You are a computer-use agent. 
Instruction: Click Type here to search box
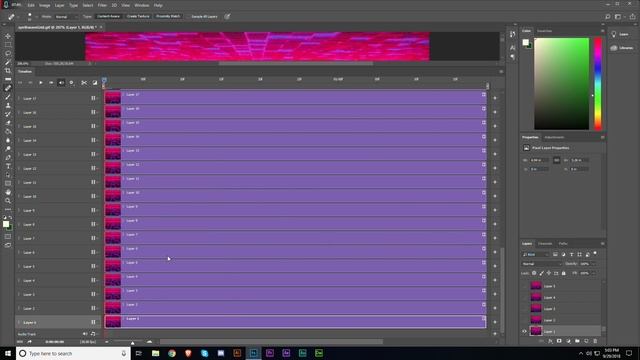click(x=73, y=353)
